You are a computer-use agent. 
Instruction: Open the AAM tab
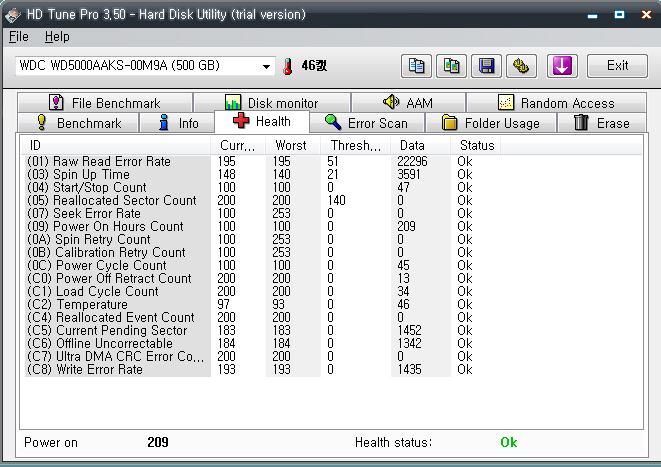tap(408, 103)
